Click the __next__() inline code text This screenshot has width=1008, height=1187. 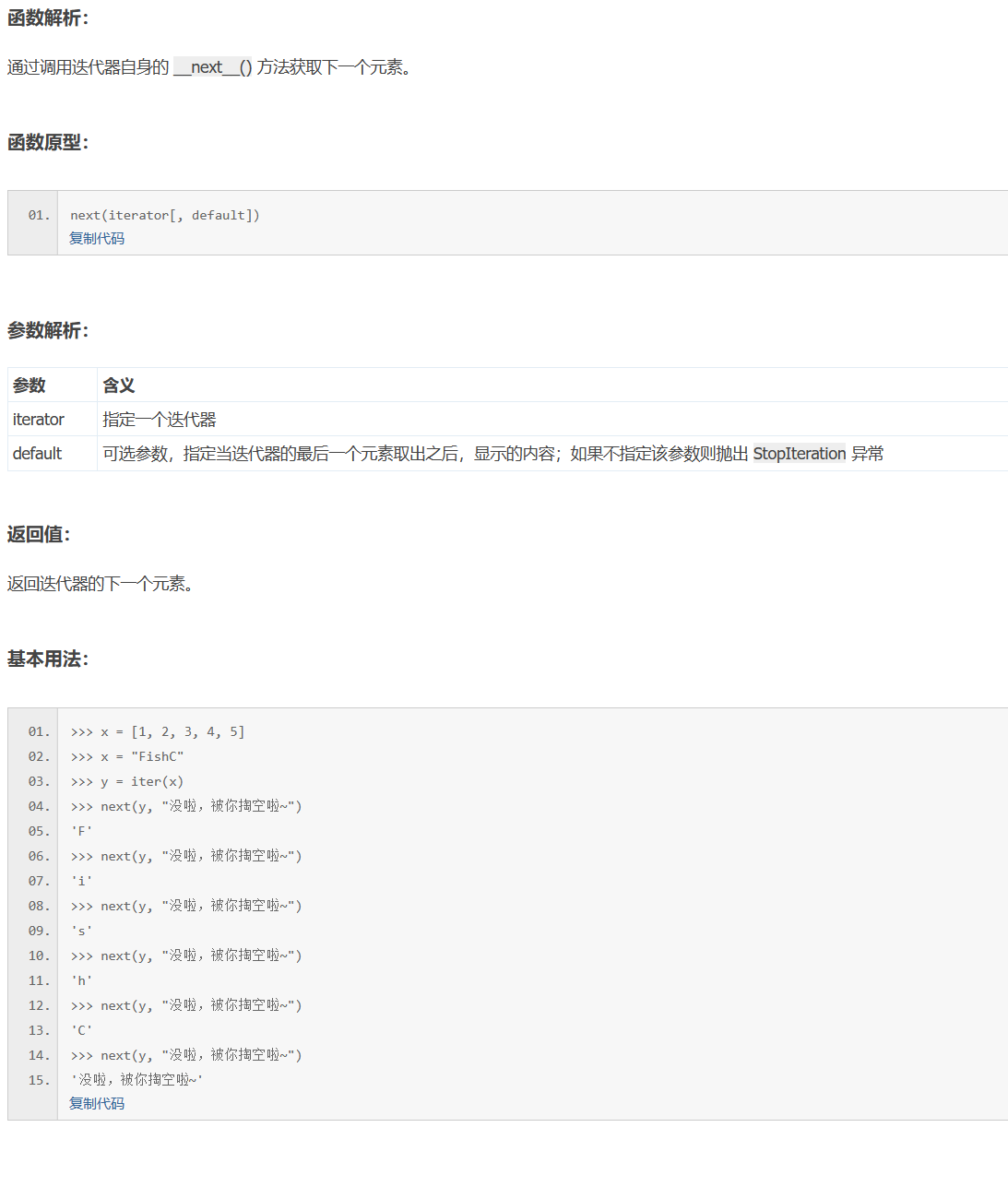[x=213, y=67]
